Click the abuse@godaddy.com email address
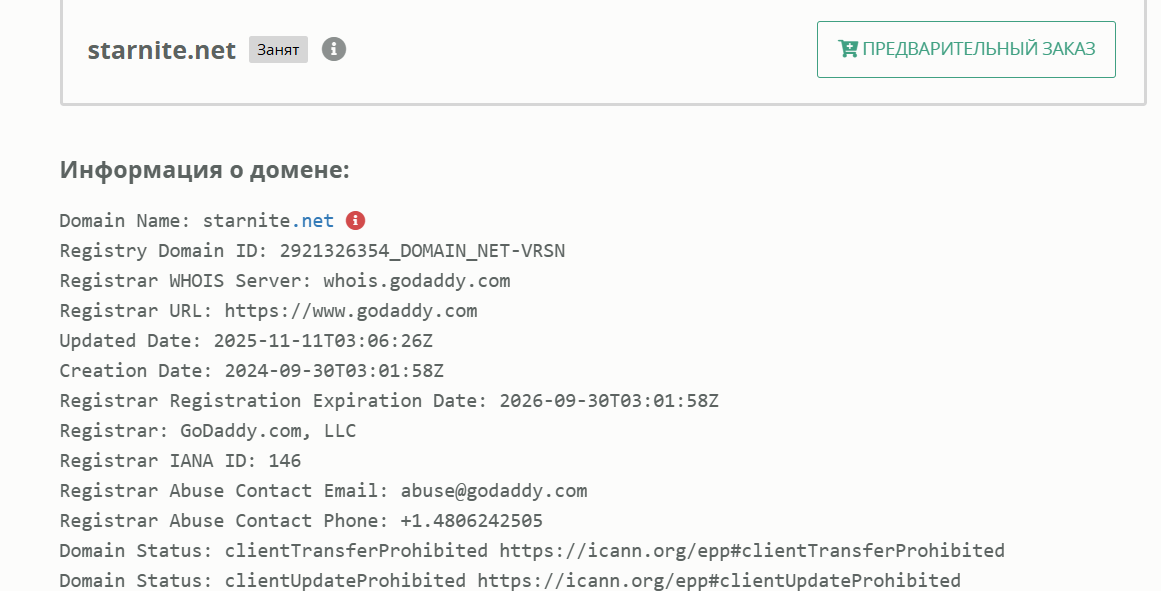Viewport: 1161px width, 591px height. [494, 491]
